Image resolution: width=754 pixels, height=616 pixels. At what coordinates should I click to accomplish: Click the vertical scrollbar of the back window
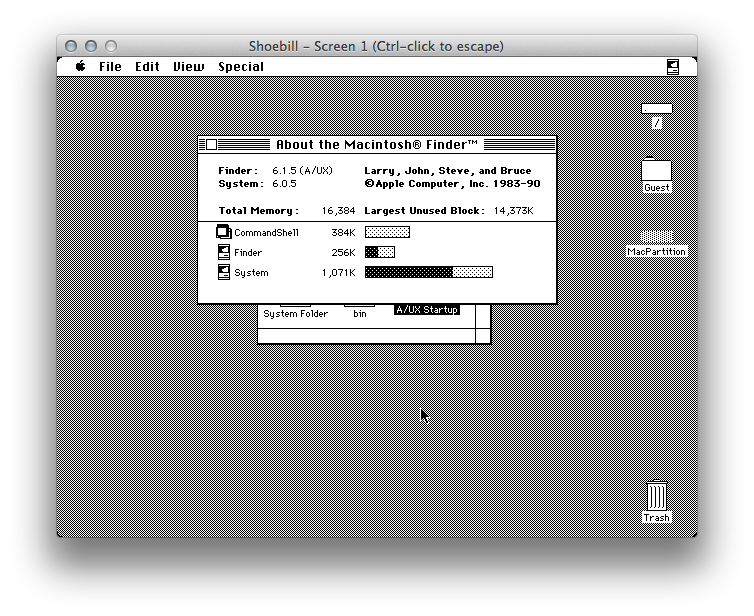pos(483,316)
